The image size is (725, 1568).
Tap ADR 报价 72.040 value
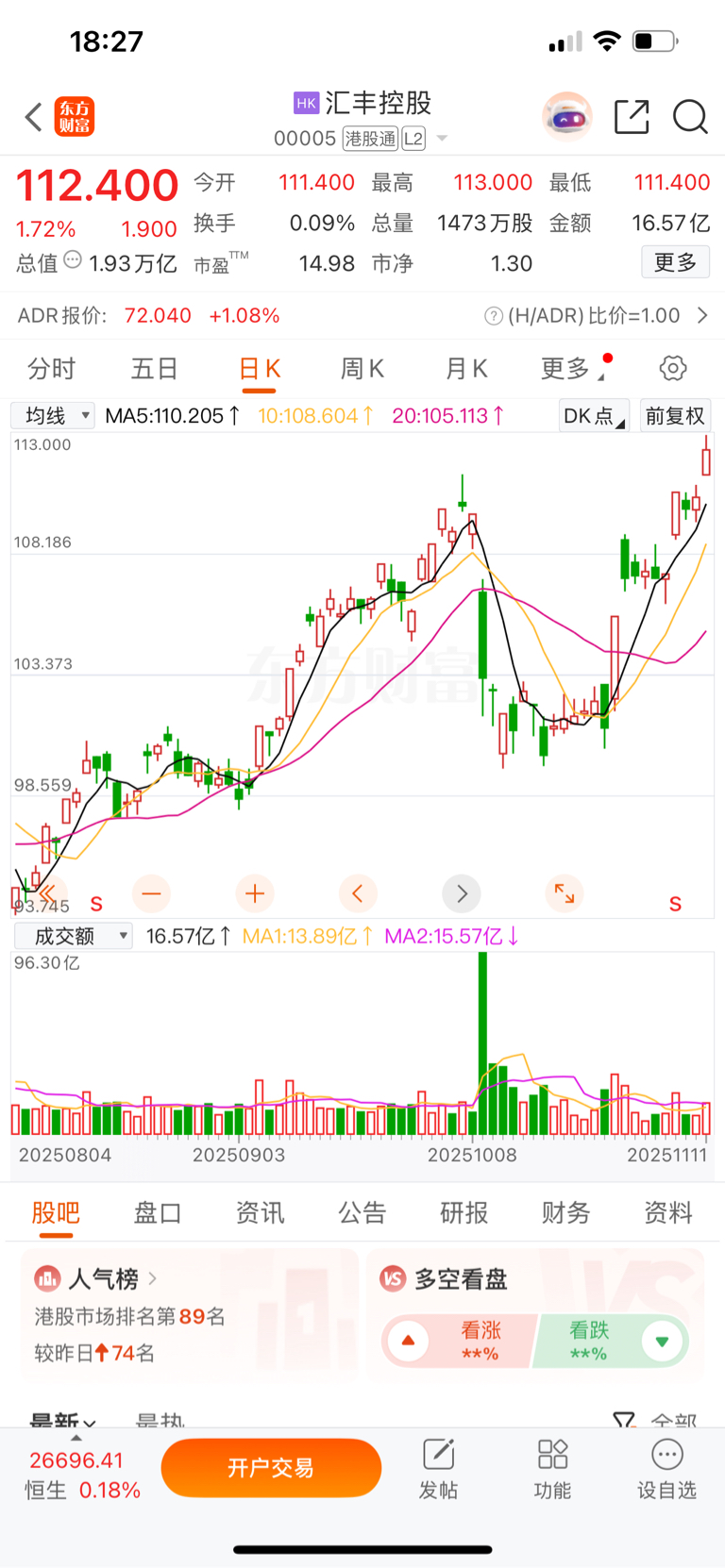point(158,316)
